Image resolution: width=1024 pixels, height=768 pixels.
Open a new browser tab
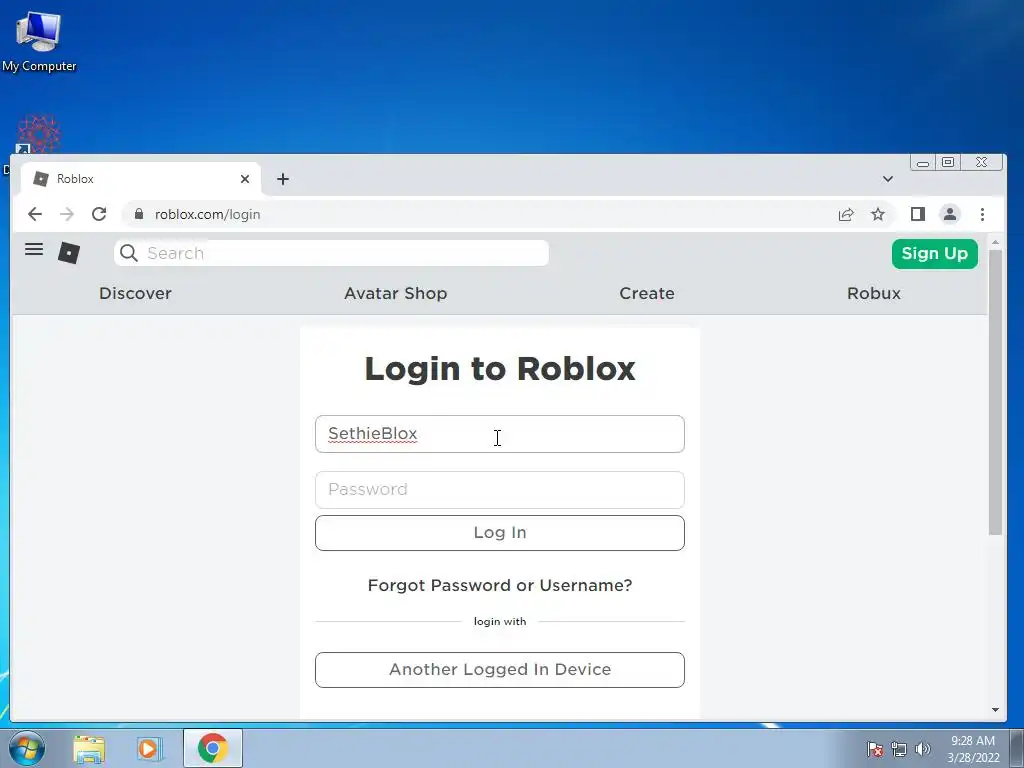[283, 179]
